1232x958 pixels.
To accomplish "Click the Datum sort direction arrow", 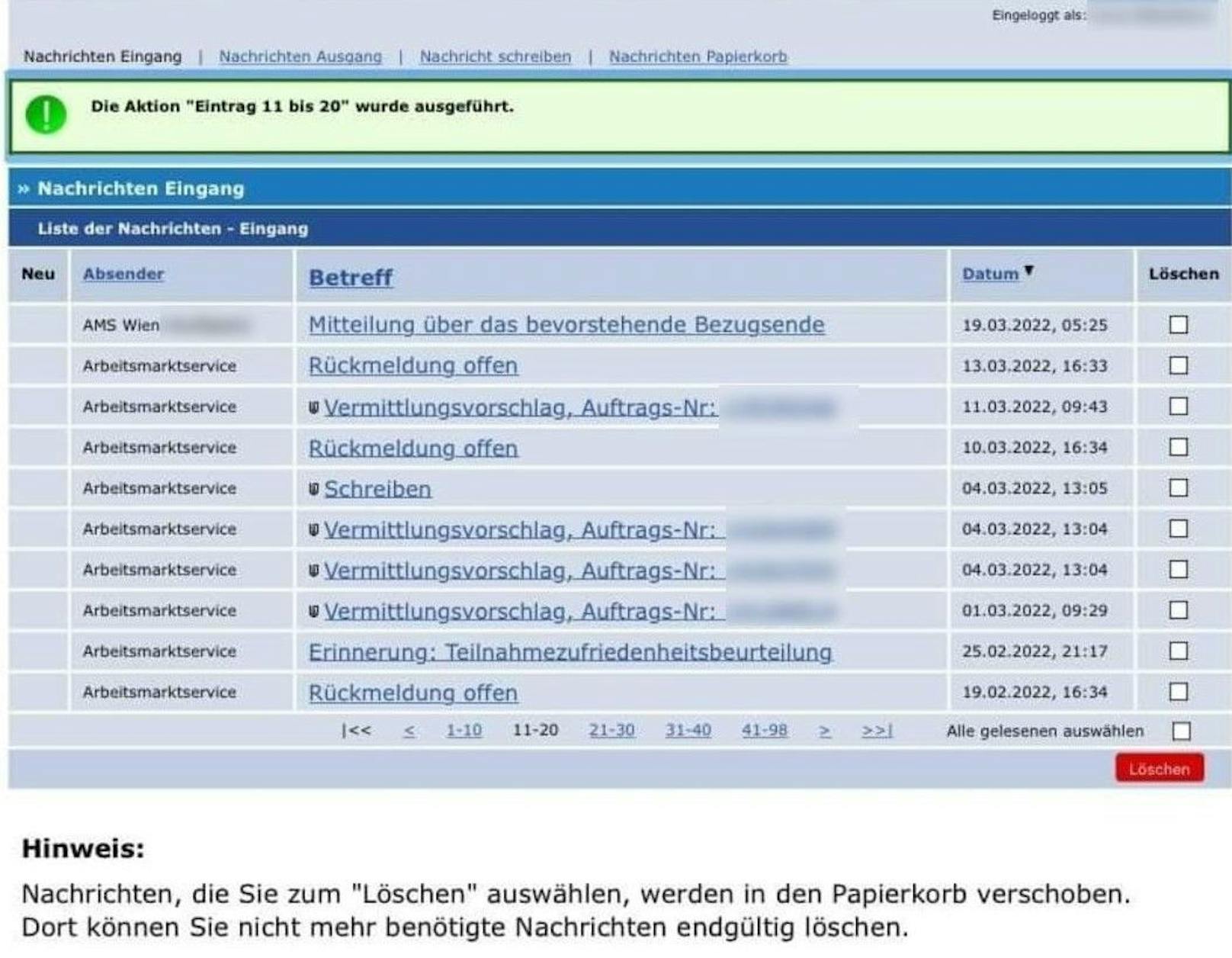I will [x=1028, y=270].
